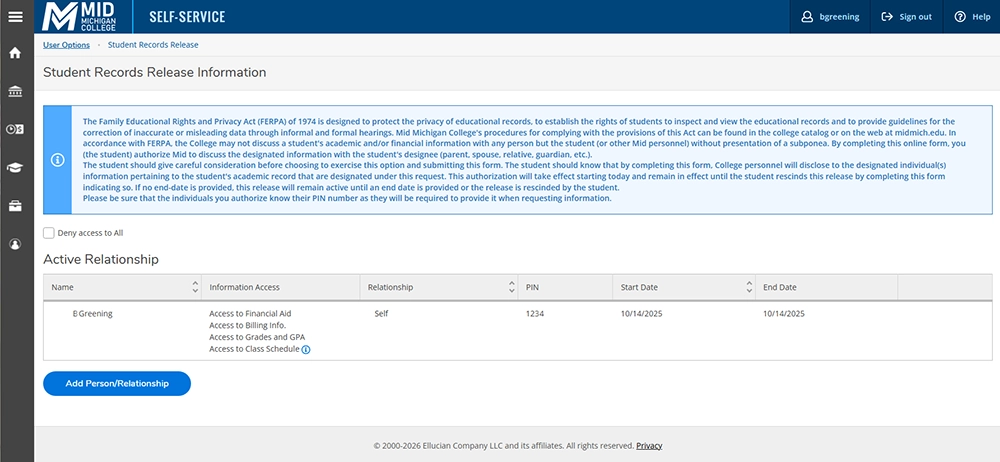Open the Financial Aid money icon in sidebar
1000x462 pixels.
pyautogui.click(x=15, y=130)
